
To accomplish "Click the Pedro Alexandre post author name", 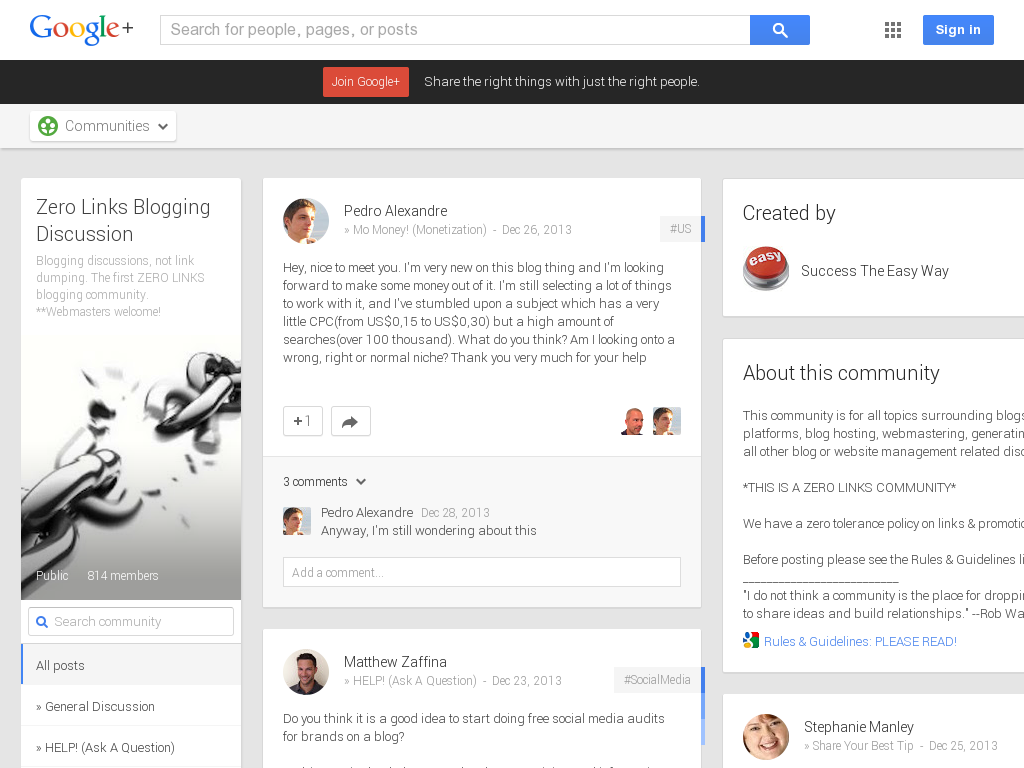I will pyautogui.click(x=396, y=211).
